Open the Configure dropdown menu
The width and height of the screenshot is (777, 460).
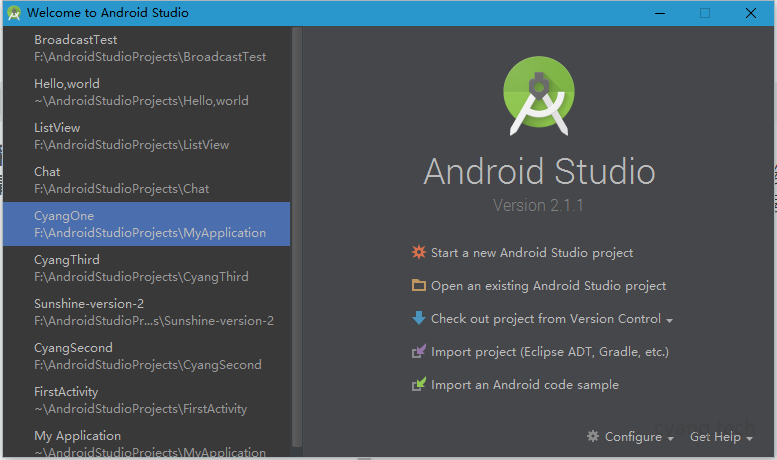[630, 437]
